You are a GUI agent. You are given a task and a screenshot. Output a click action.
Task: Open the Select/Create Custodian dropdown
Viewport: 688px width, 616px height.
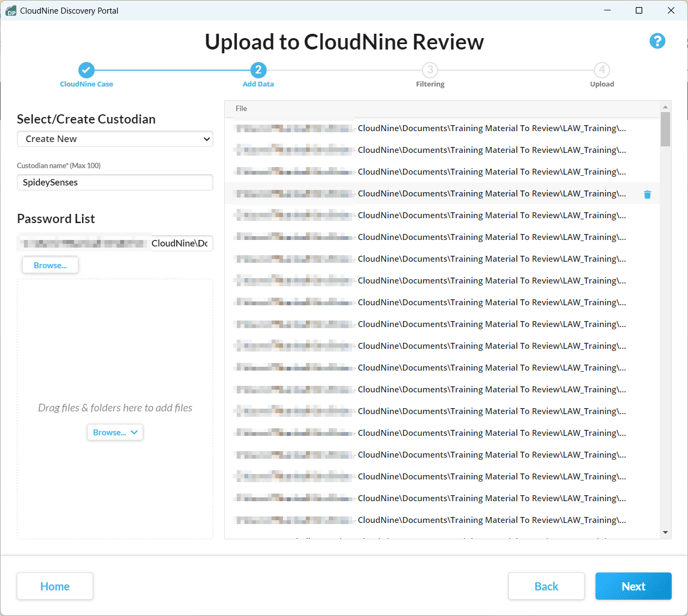(x=115, y=139)
